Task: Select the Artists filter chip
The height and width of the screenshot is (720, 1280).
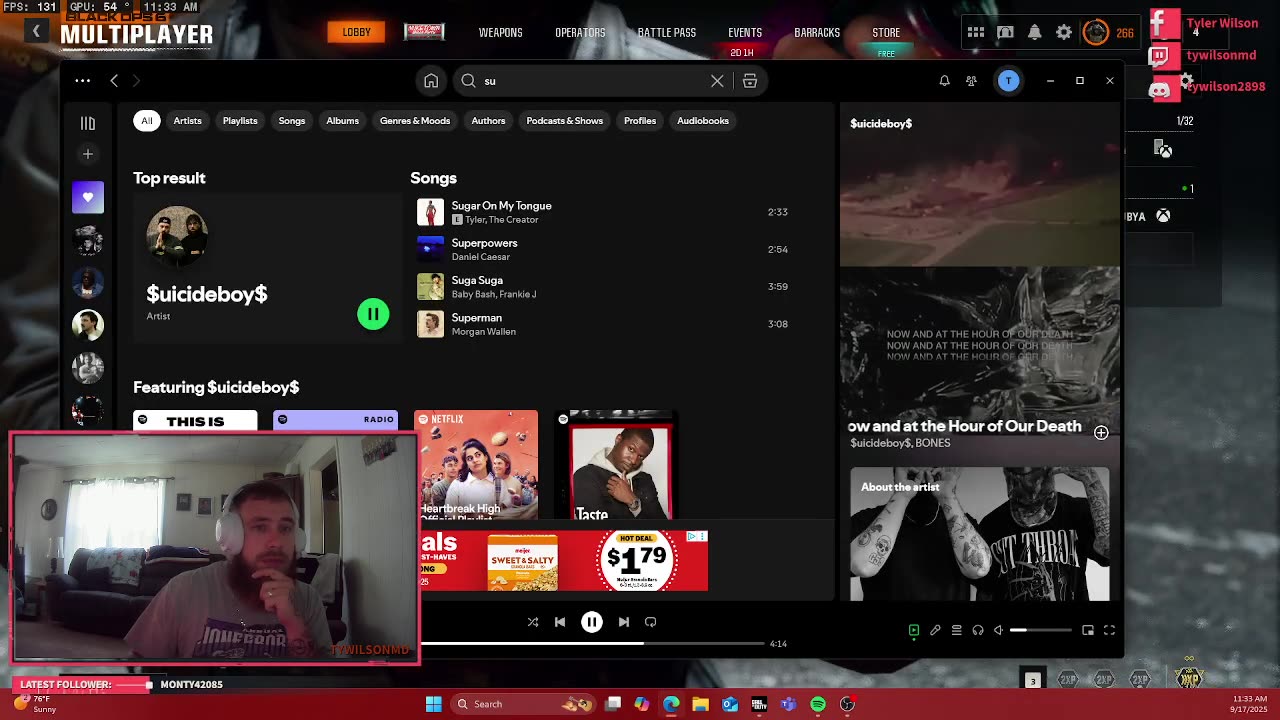Action: (187, 121)
